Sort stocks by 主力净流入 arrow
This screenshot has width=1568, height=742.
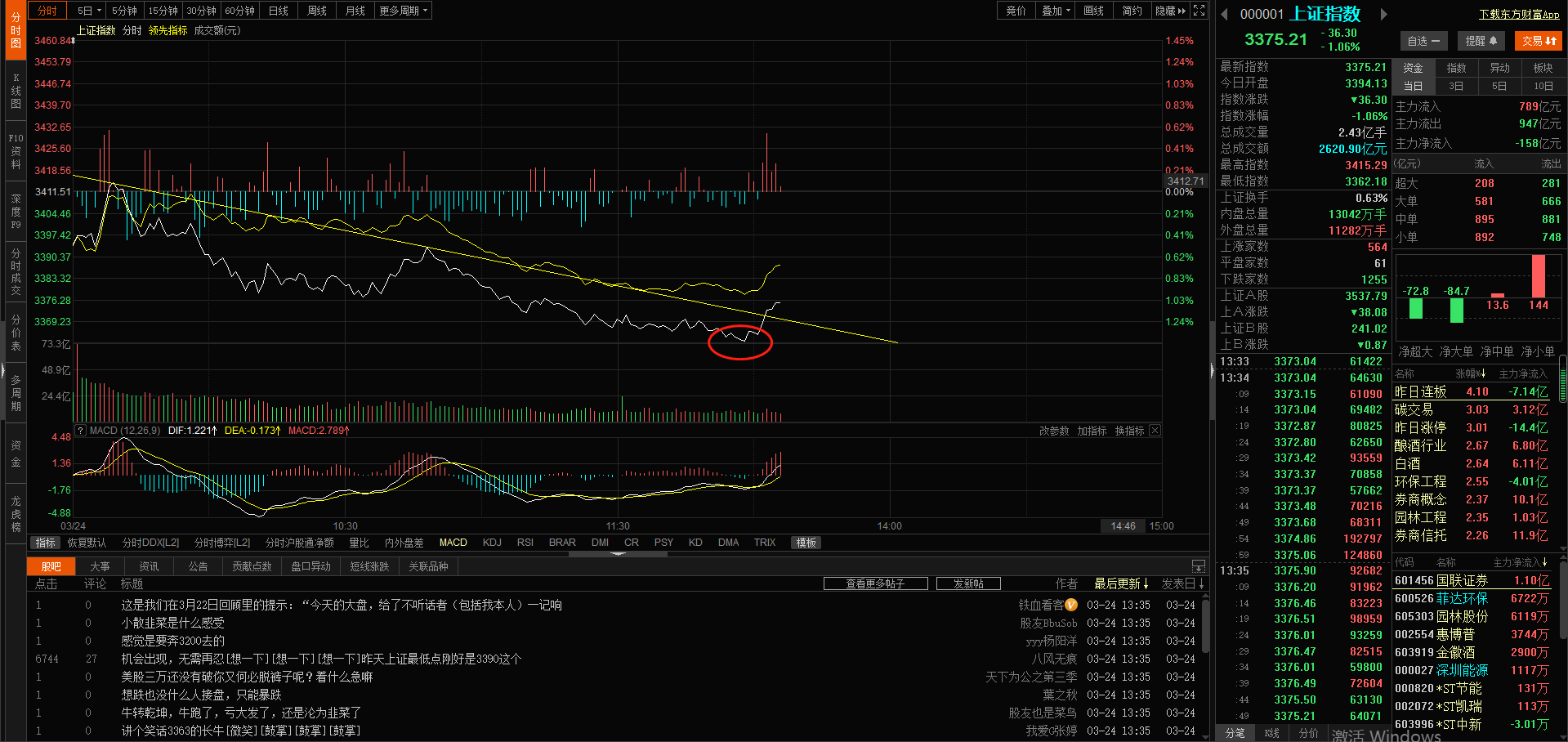1521,562
